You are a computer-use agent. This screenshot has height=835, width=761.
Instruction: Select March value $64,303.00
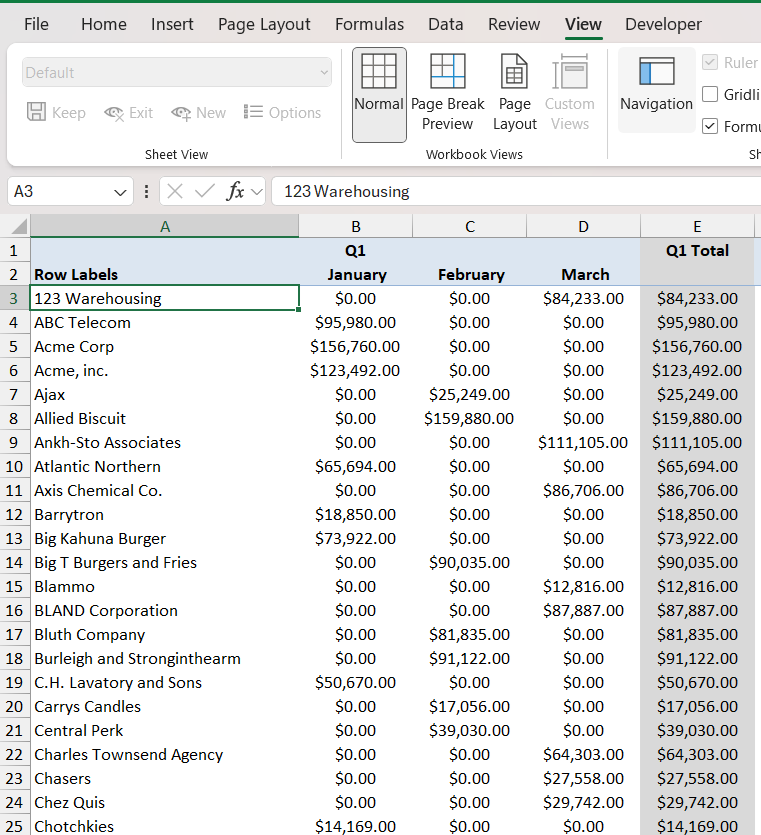click(x=584, y=754)
